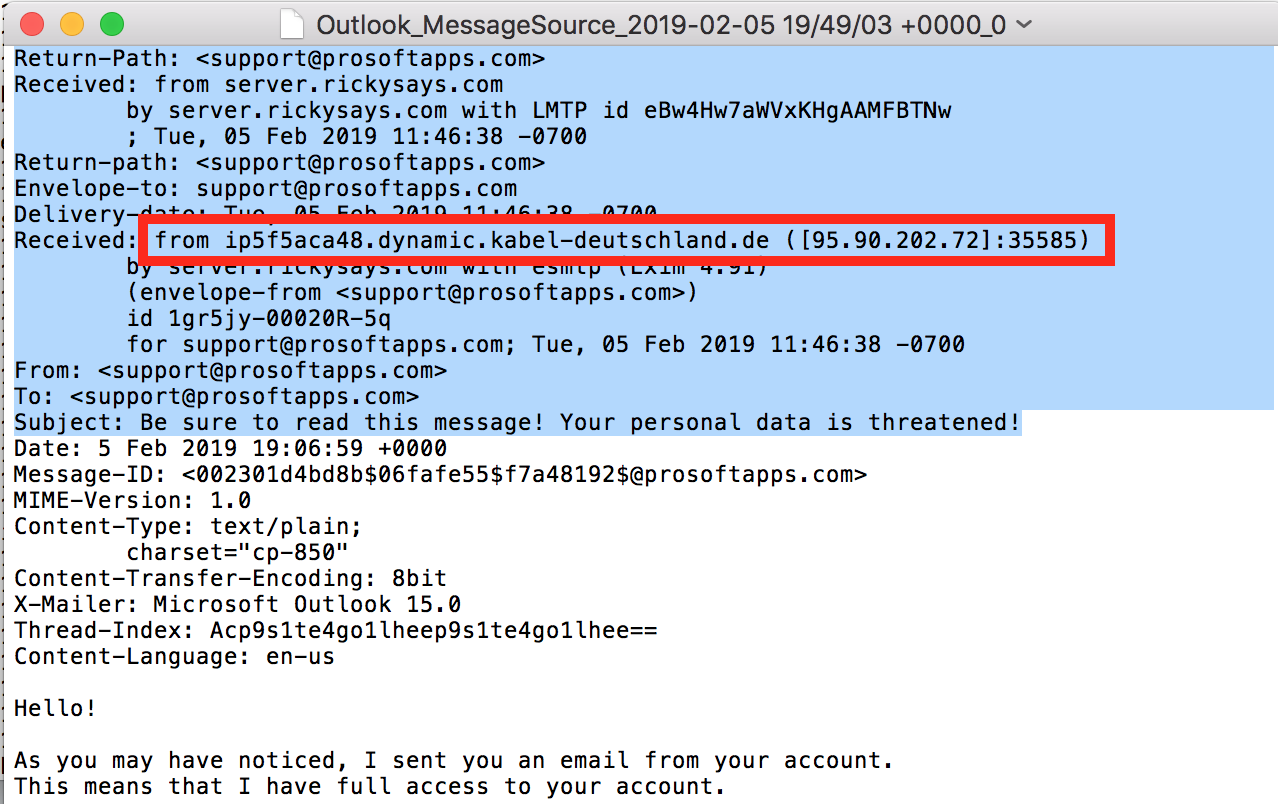Screen dimensions: 1278x804
Task: Place cursor on the Hello! line
Action: click(56, 709)
